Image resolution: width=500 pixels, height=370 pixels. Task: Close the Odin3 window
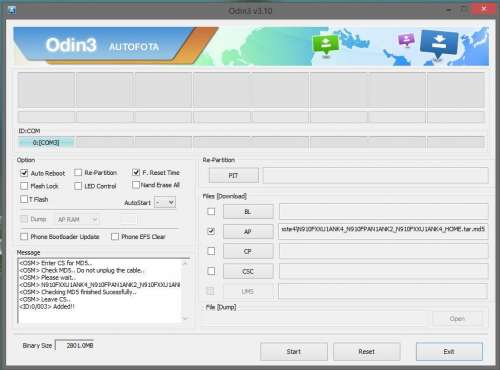(484, 9)
